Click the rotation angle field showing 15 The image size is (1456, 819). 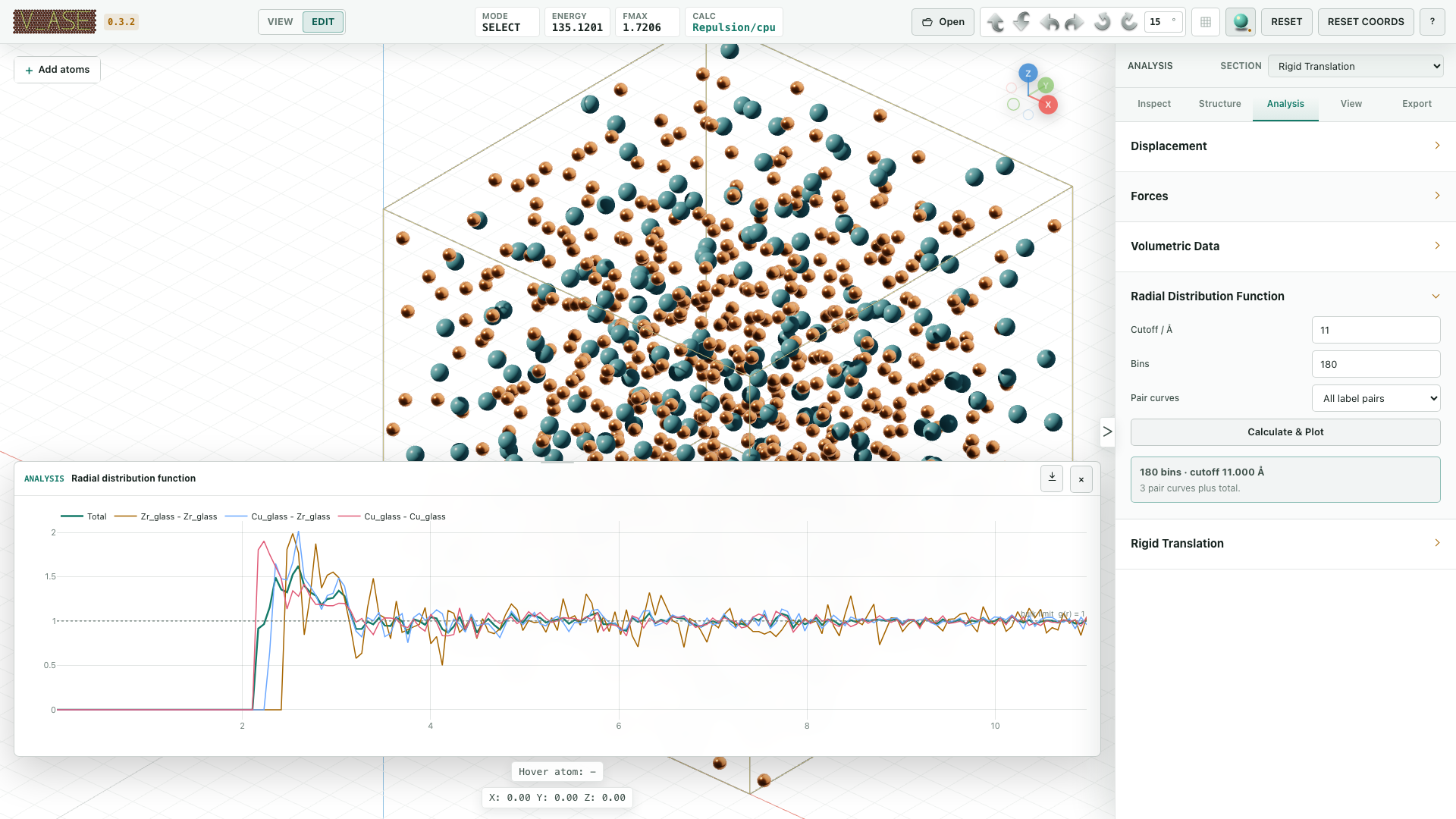coord(1163,22)
